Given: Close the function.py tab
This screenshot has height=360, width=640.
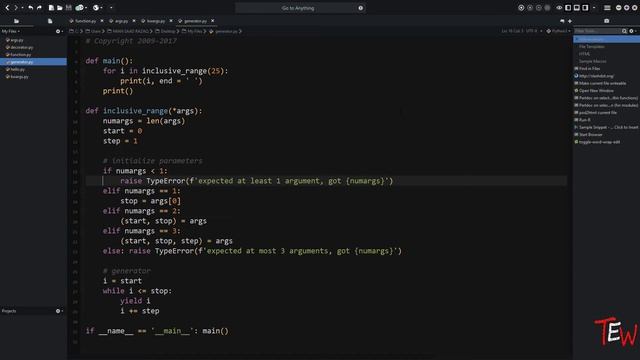Looking at the screenshot, I should point(102,21).
